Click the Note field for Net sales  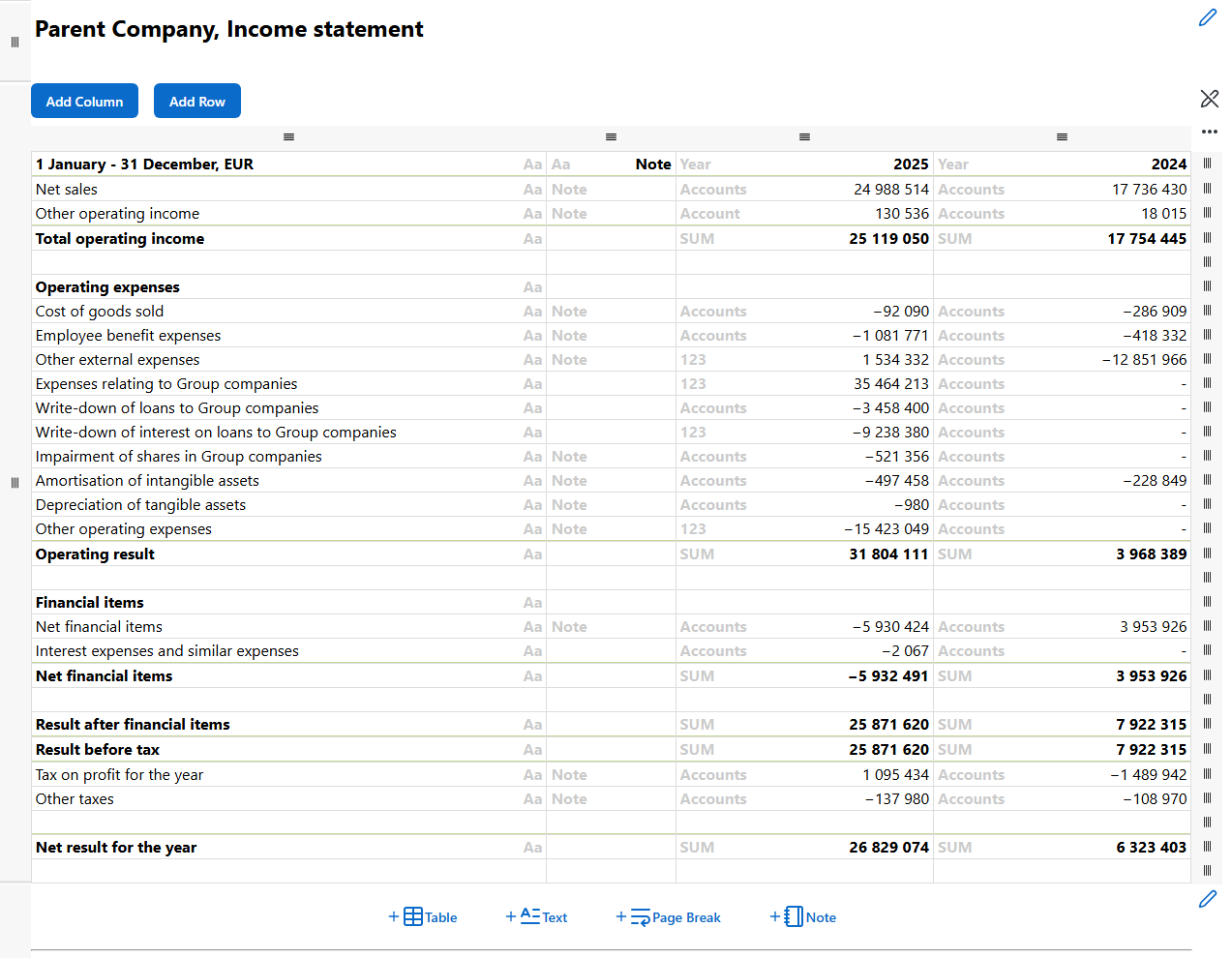pyautogui.click(x=569, y=190)
